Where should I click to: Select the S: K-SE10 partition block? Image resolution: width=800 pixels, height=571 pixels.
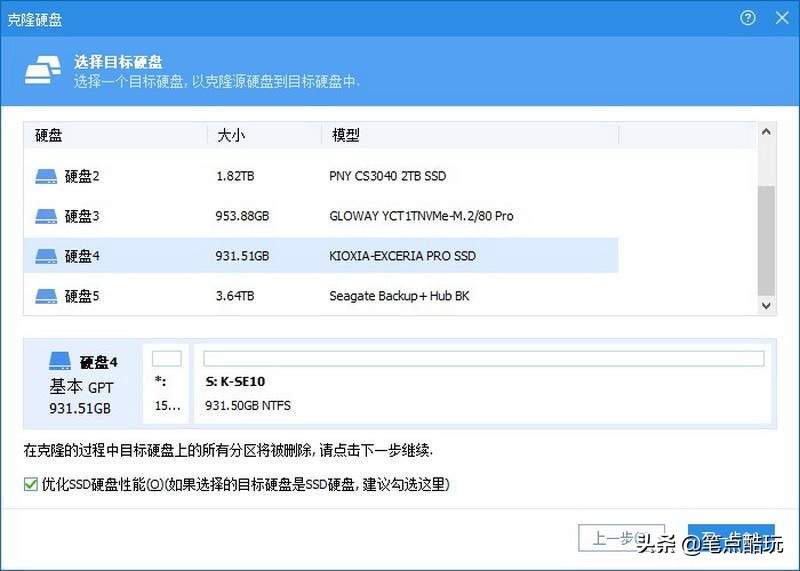click(483, 383)
